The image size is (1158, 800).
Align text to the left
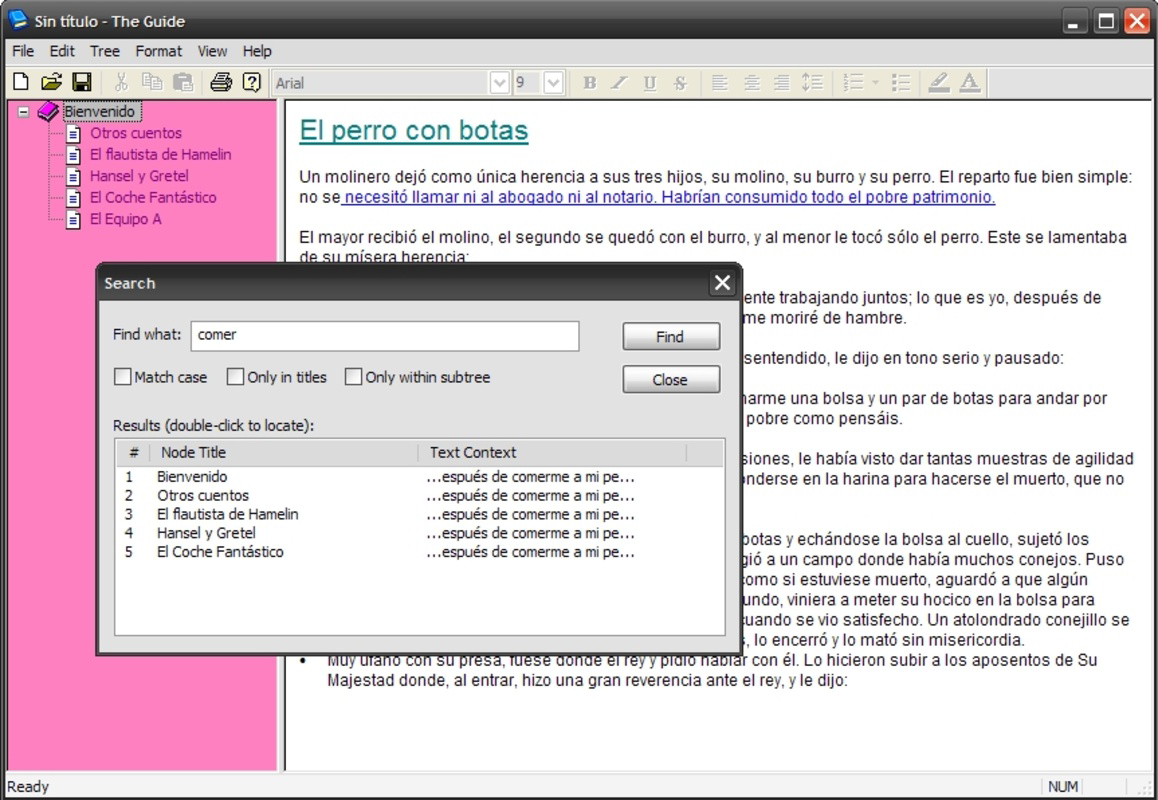pos(719,83)
